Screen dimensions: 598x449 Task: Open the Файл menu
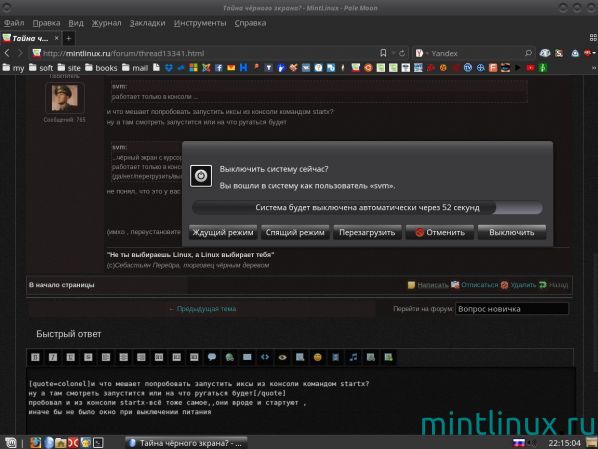14,23
